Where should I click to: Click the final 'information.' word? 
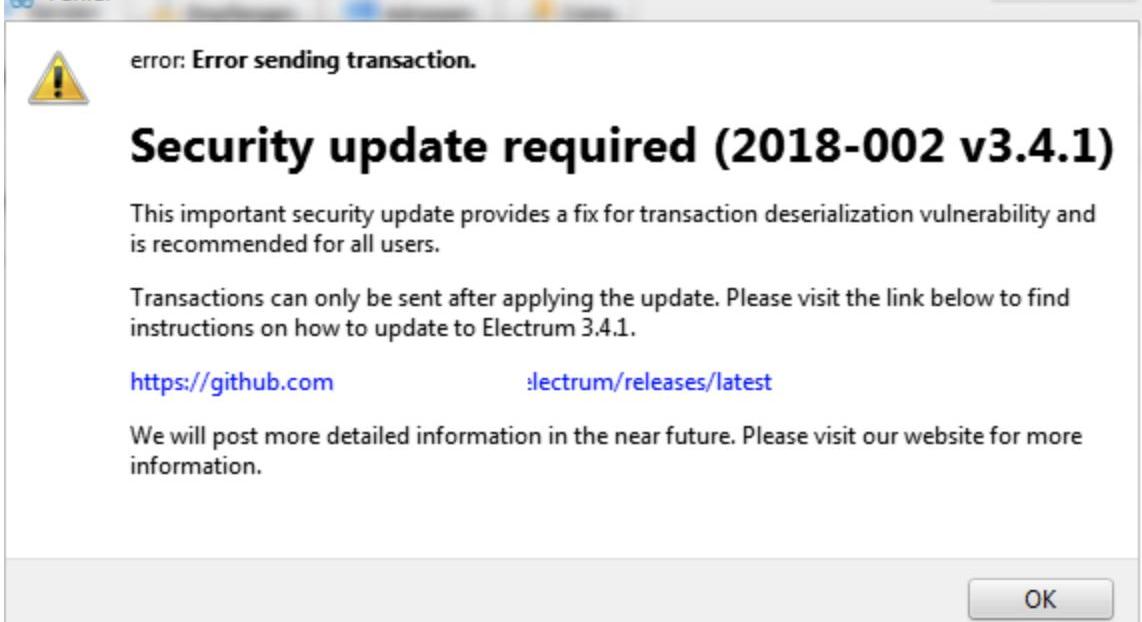click(x=196, y=466)
